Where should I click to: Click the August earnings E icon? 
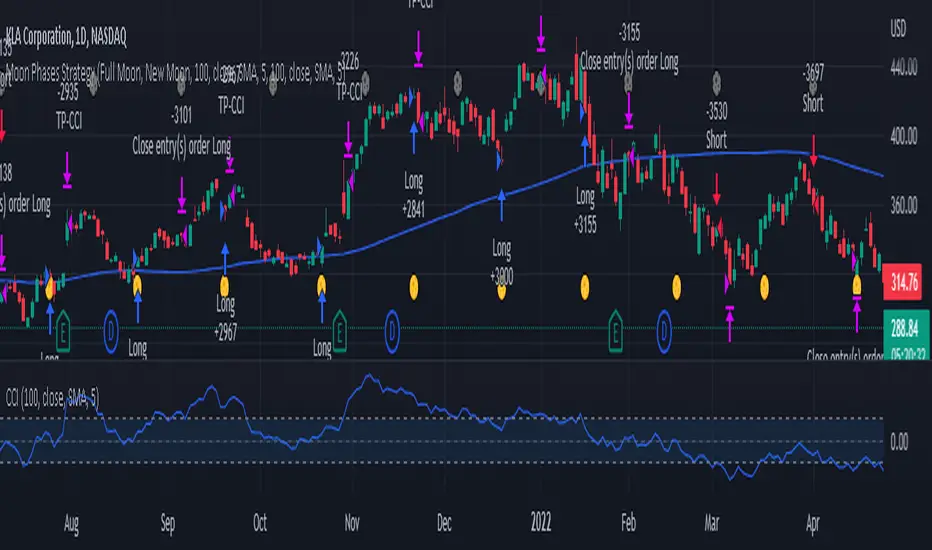pos(63,331)
